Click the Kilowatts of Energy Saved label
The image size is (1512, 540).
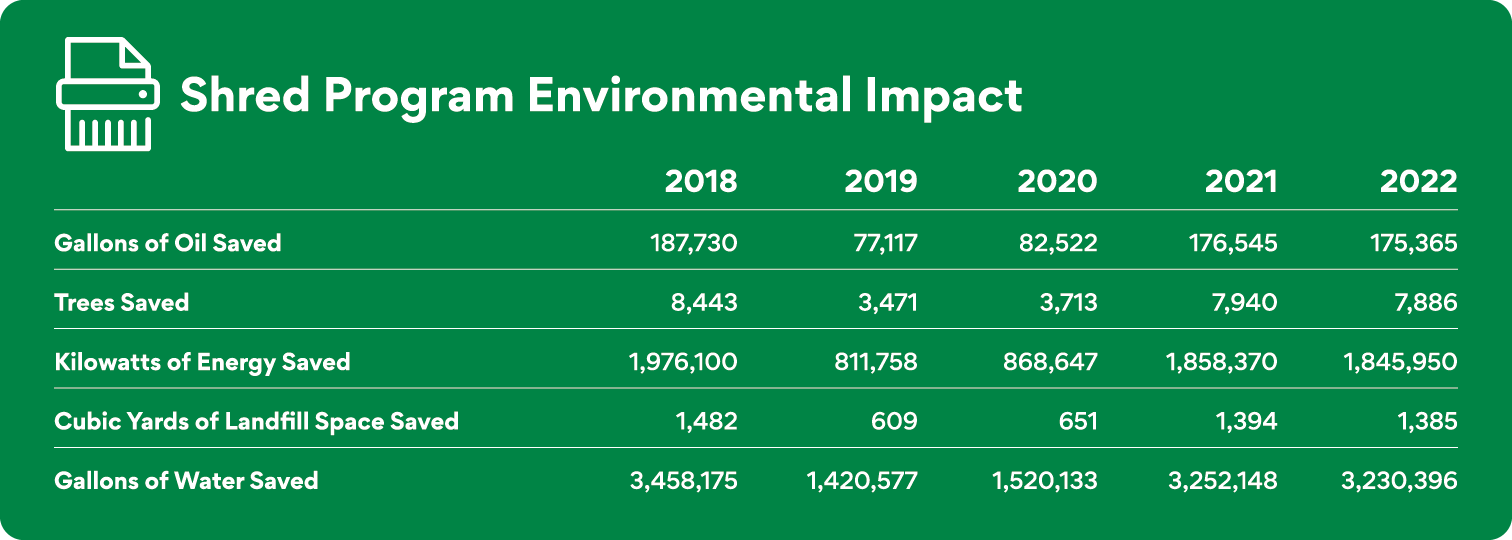(202, 361)
